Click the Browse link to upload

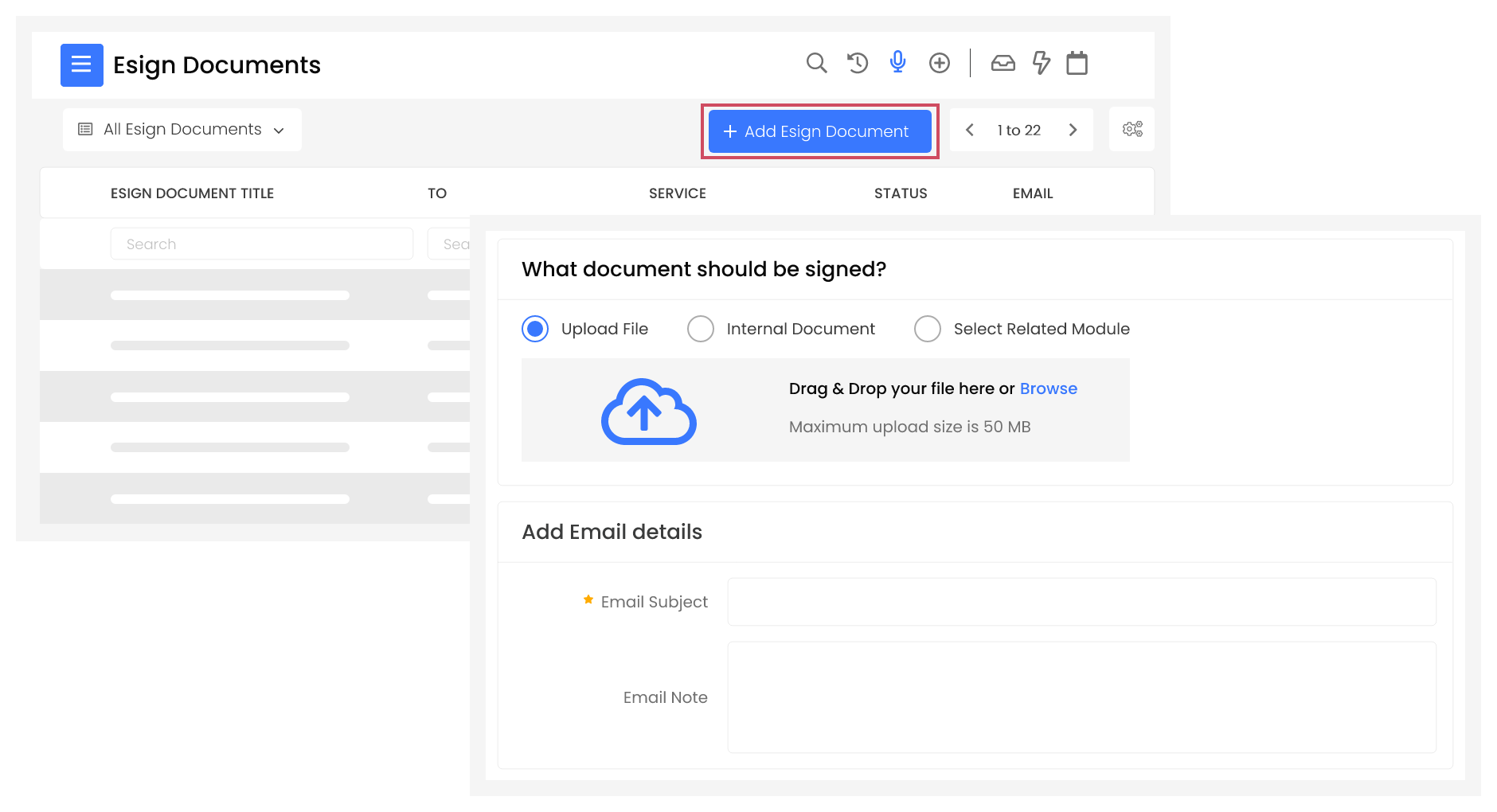tap(1048, 388)
